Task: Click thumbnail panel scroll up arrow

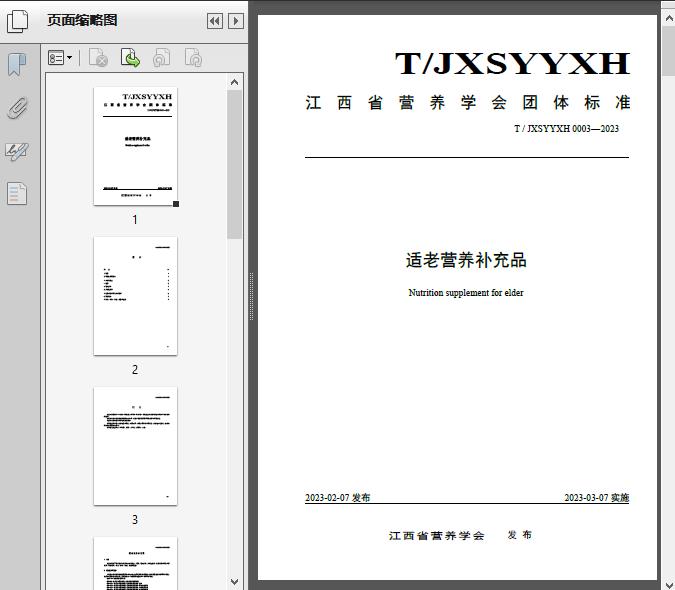Action: (235, 82)
